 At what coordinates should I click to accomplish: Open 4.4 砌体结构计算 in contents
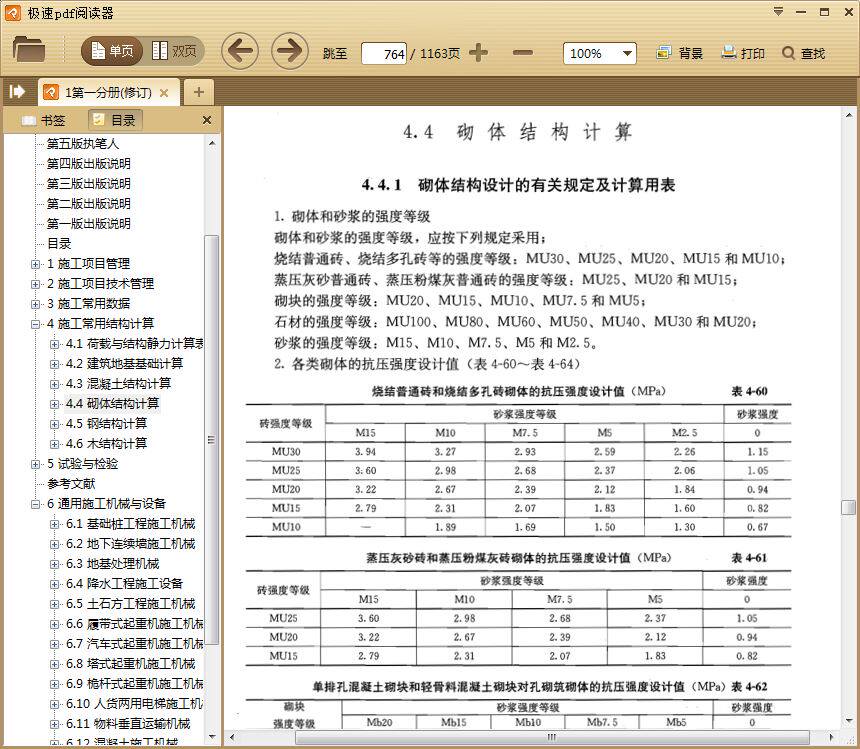pos(112,404)
